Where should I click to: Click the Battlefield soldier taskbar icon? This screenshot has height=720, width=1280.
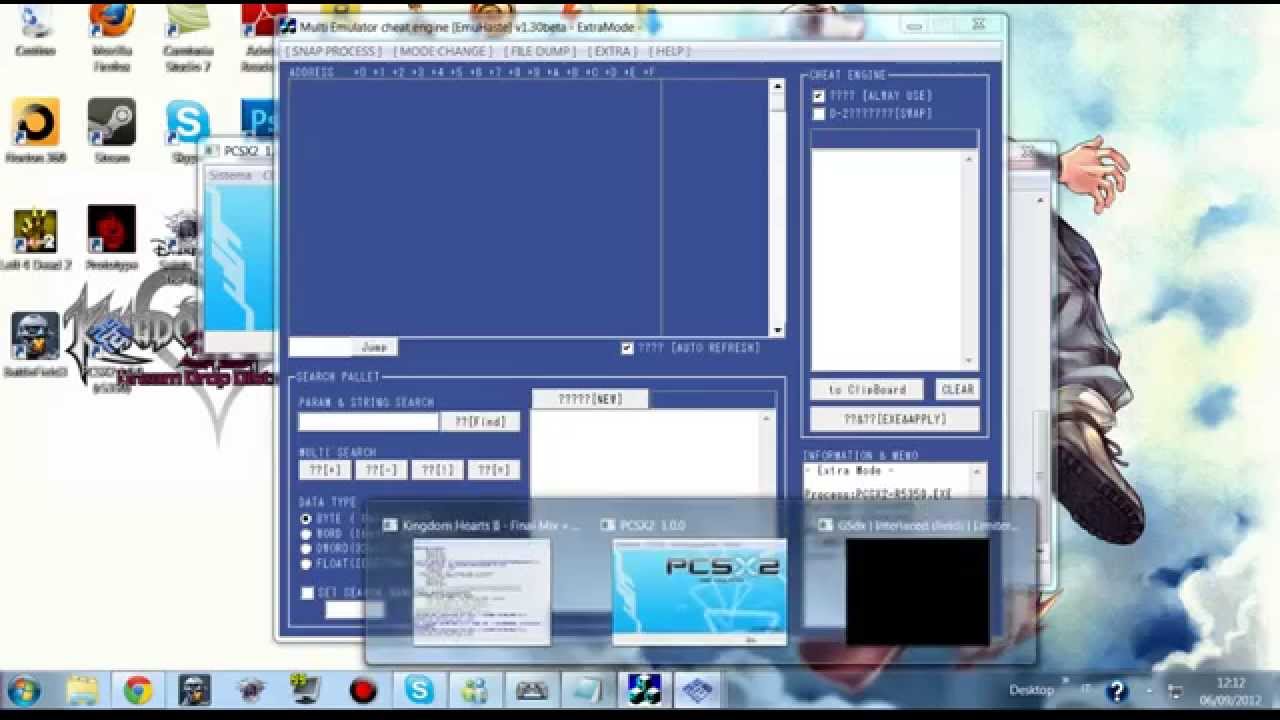click(x=194, y=691)
